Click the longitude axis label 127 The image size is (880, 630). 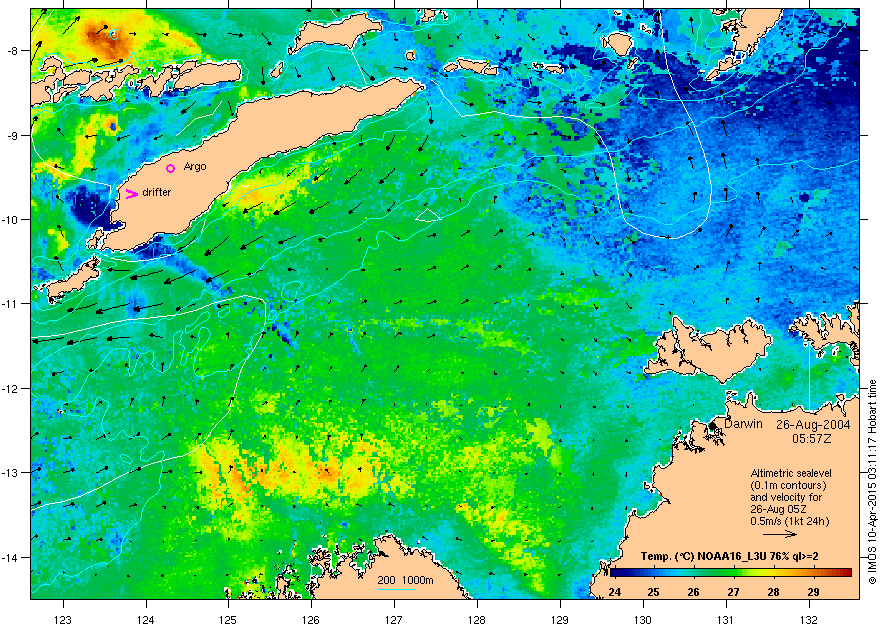click(x=394, y=619)
